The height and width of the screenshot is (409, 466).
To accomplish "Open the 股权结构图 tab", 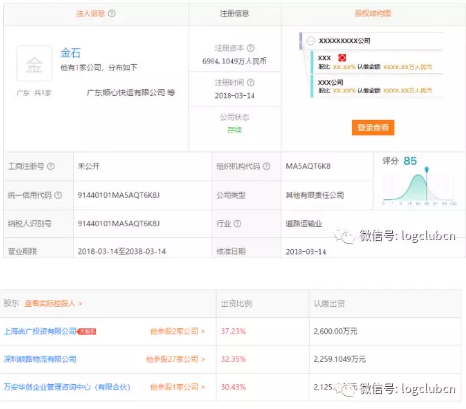I will point(373,14).
